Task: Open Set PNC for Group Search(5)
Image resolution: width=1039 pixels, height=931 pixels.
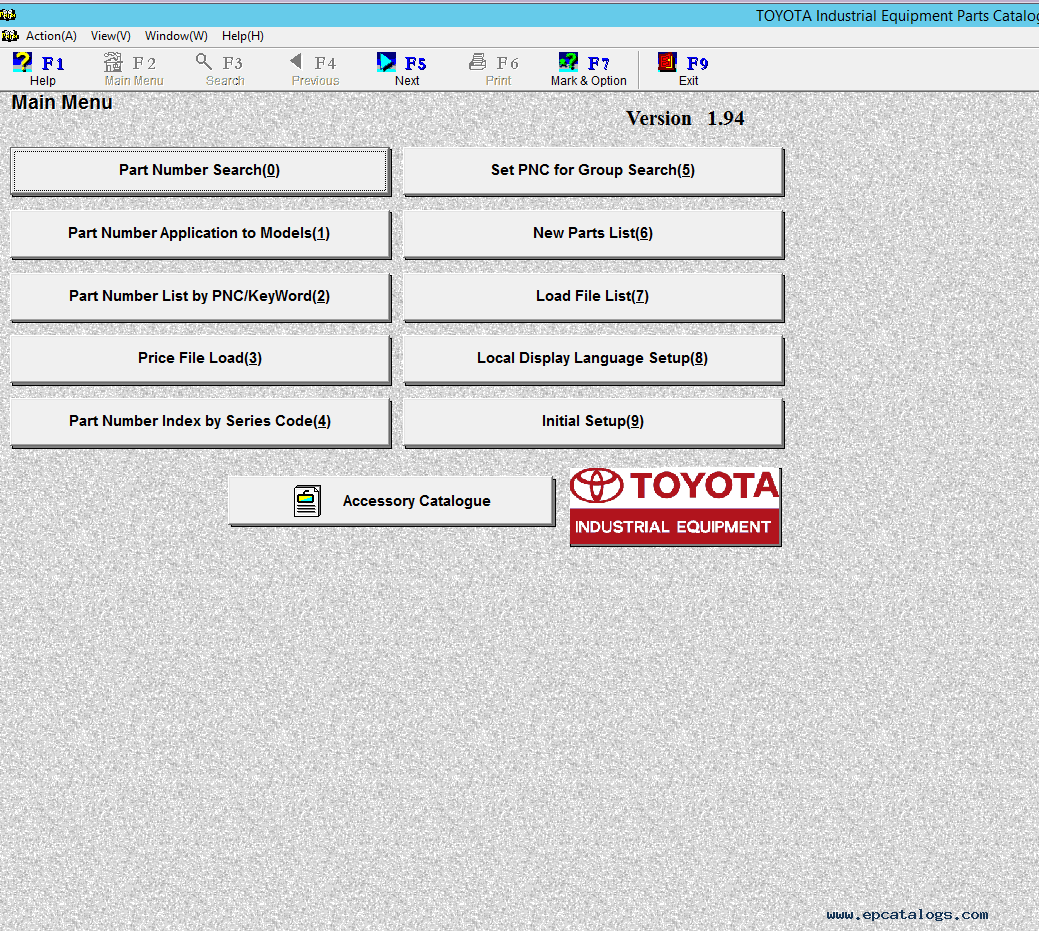Action: point(593,170)
